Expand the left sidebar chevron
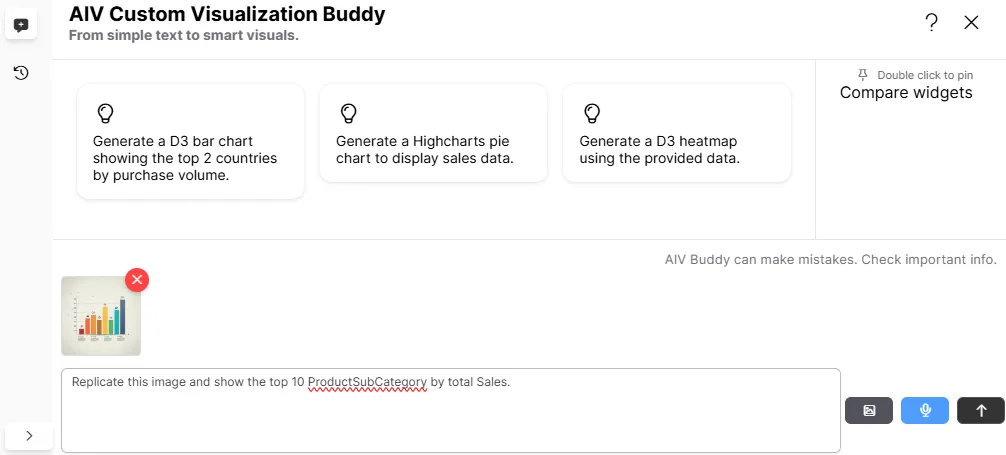 pos(29,435)
